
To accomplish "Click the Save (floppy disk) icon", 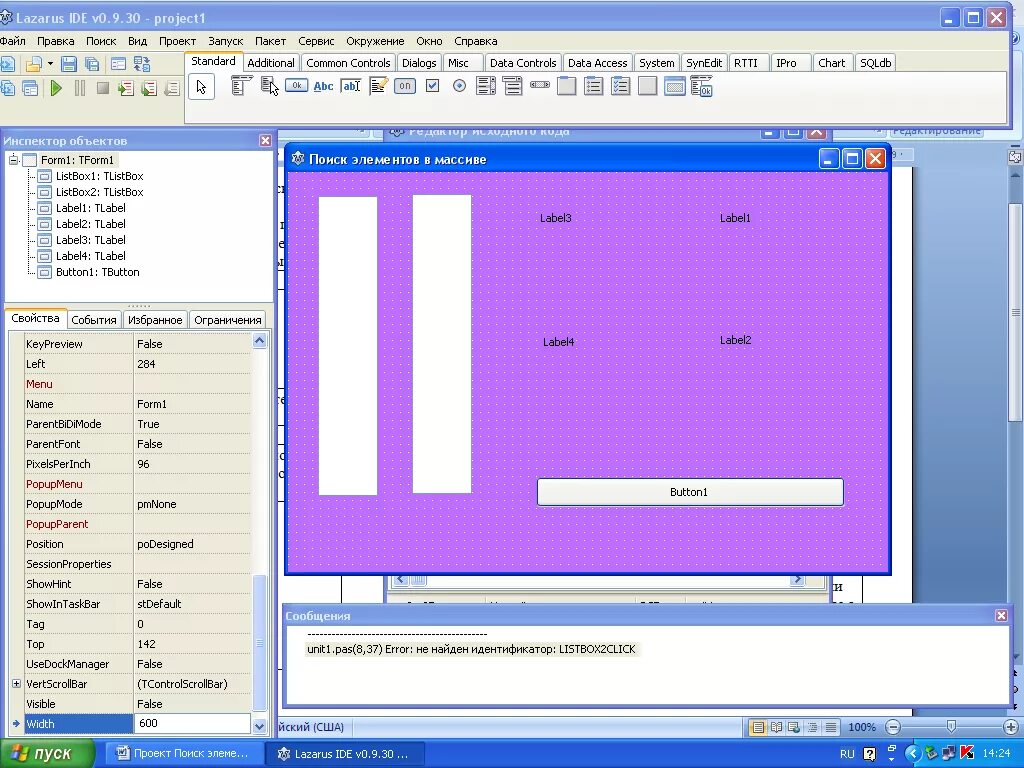I will (x=69, y=63).
